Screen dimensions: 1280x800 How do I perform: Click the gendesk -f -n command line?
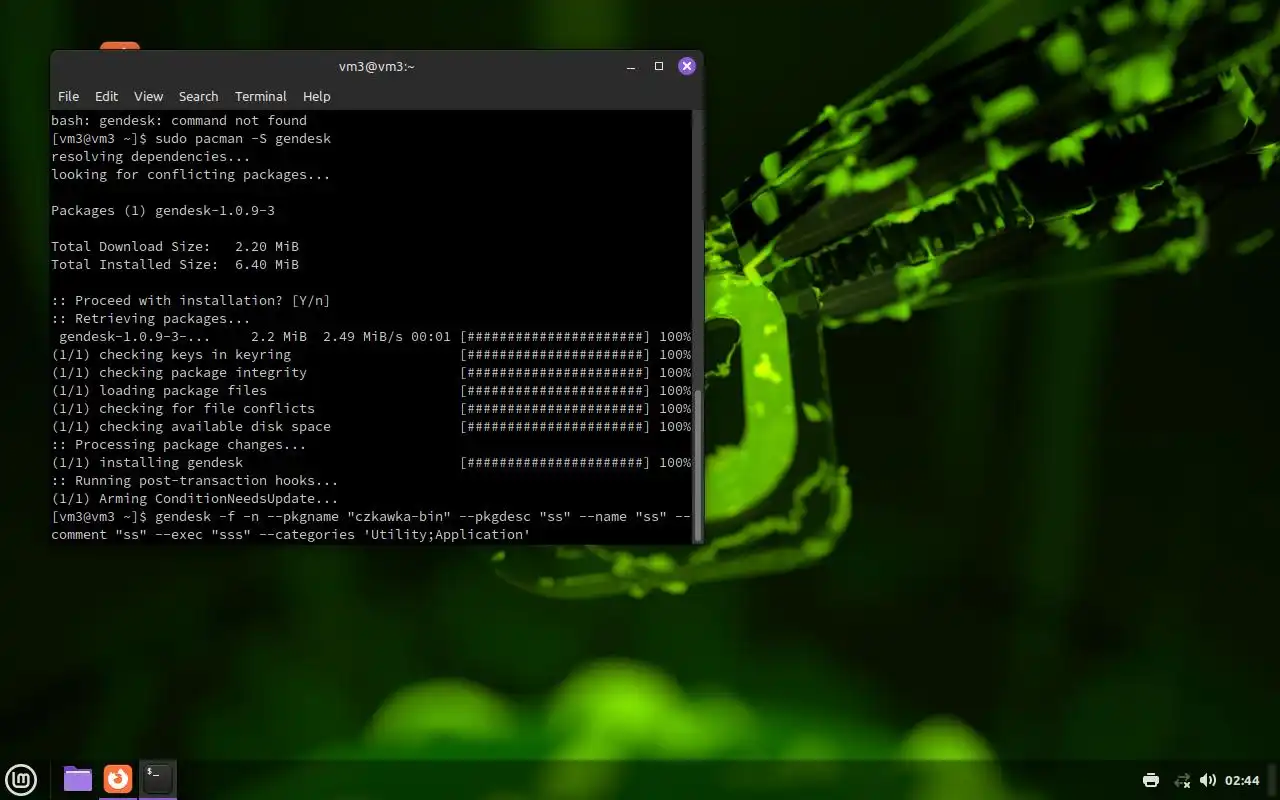tap(371, 525)
